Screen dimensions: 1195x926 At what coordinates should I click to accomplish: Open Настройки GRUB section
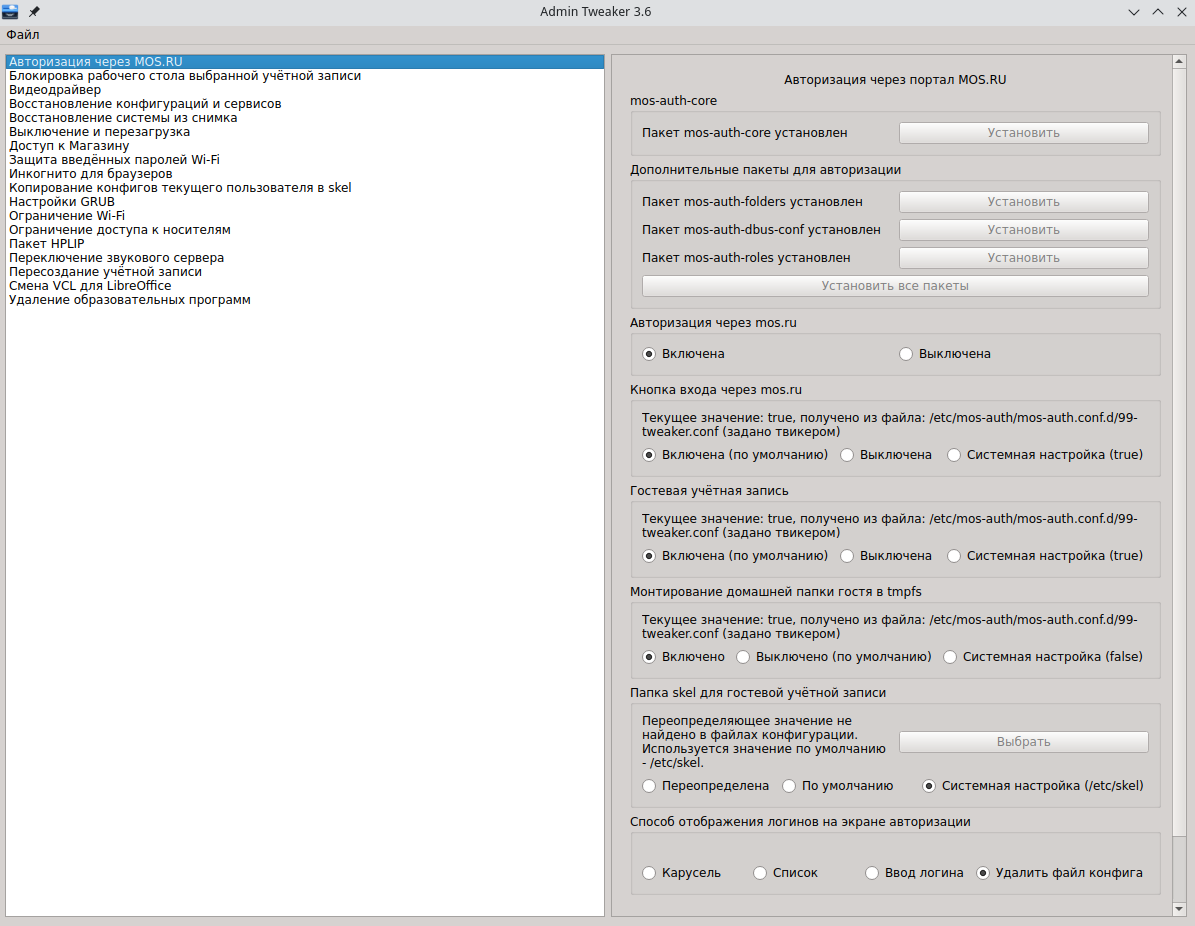[62, 202]
